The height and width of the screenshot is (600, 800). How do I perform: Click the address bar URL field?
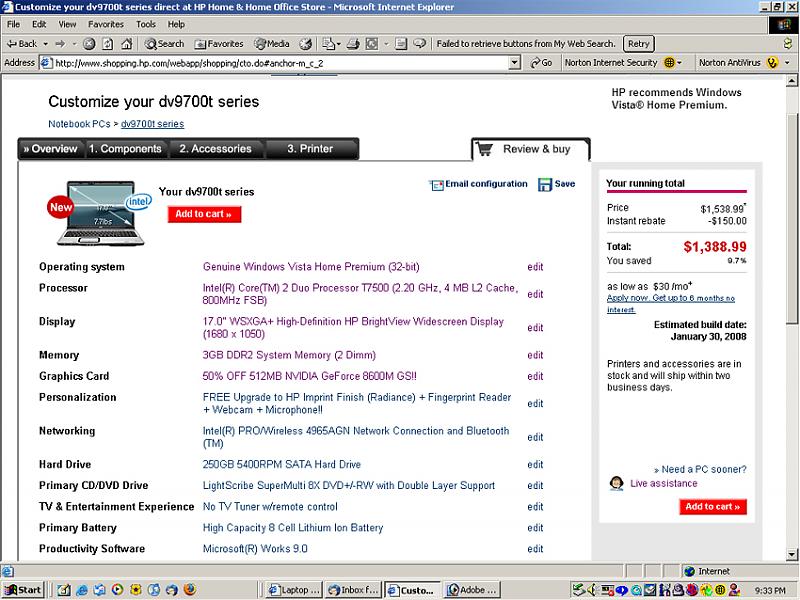tap(282, 63)
